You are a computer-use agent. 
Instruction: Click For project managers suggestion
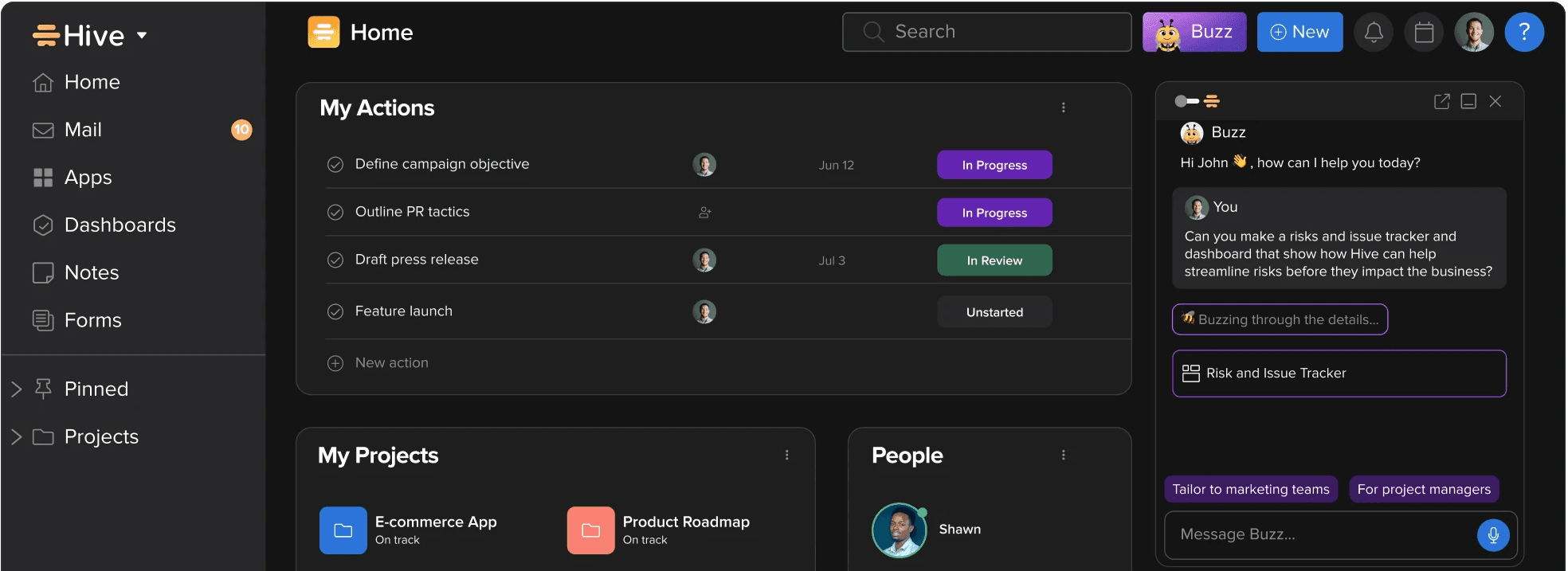point(1424,489)
